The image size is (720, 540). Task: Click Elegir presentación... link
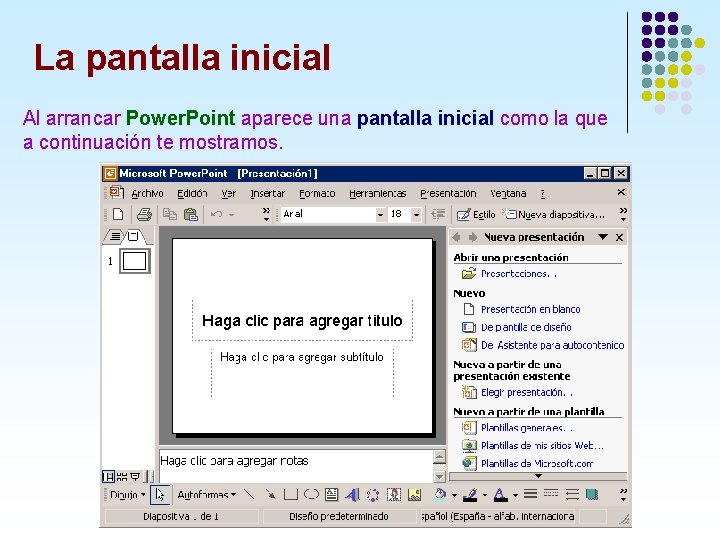[527, 392]
